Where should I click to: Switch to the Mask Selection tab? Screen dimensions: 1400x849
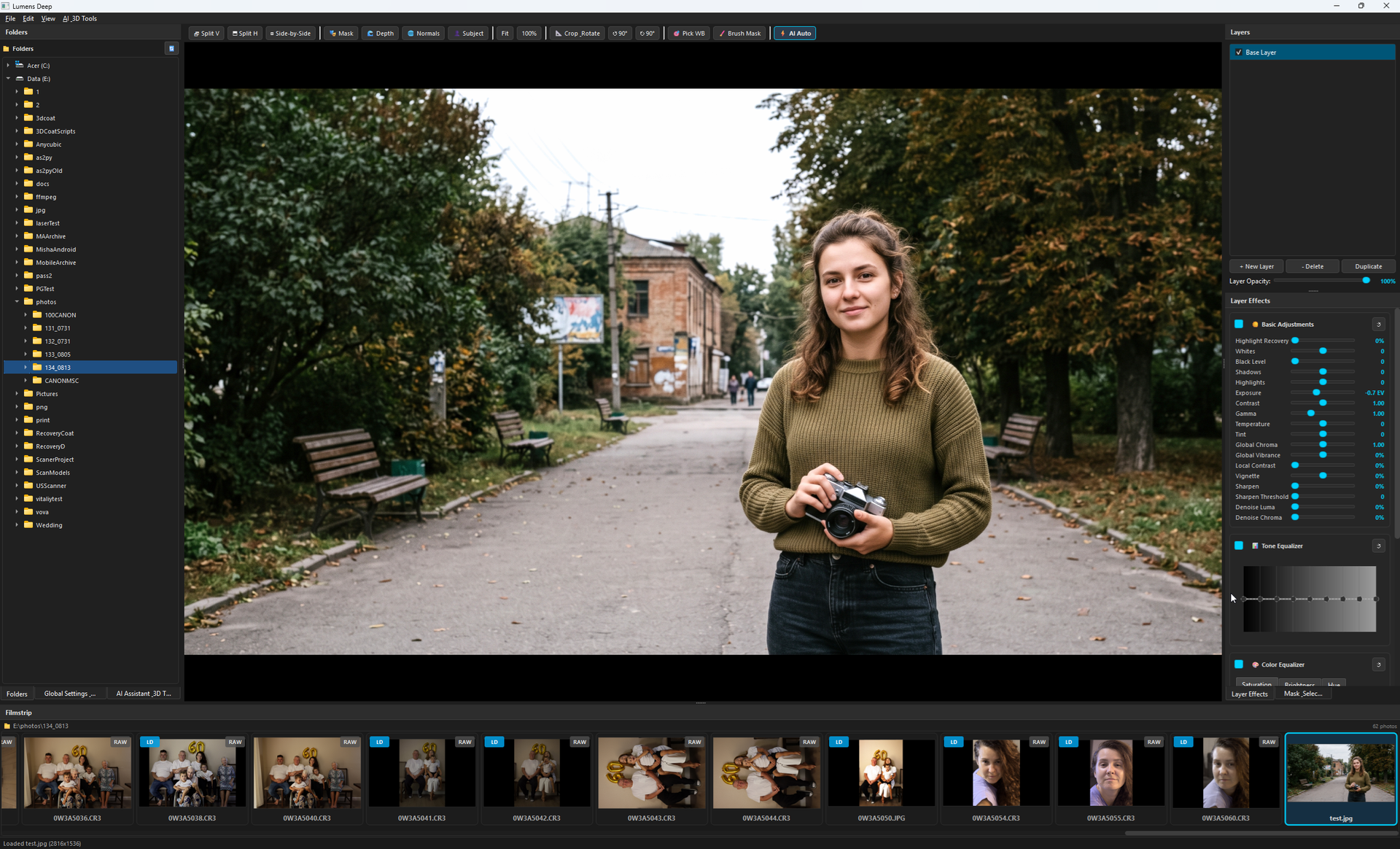coord(1303,694)
